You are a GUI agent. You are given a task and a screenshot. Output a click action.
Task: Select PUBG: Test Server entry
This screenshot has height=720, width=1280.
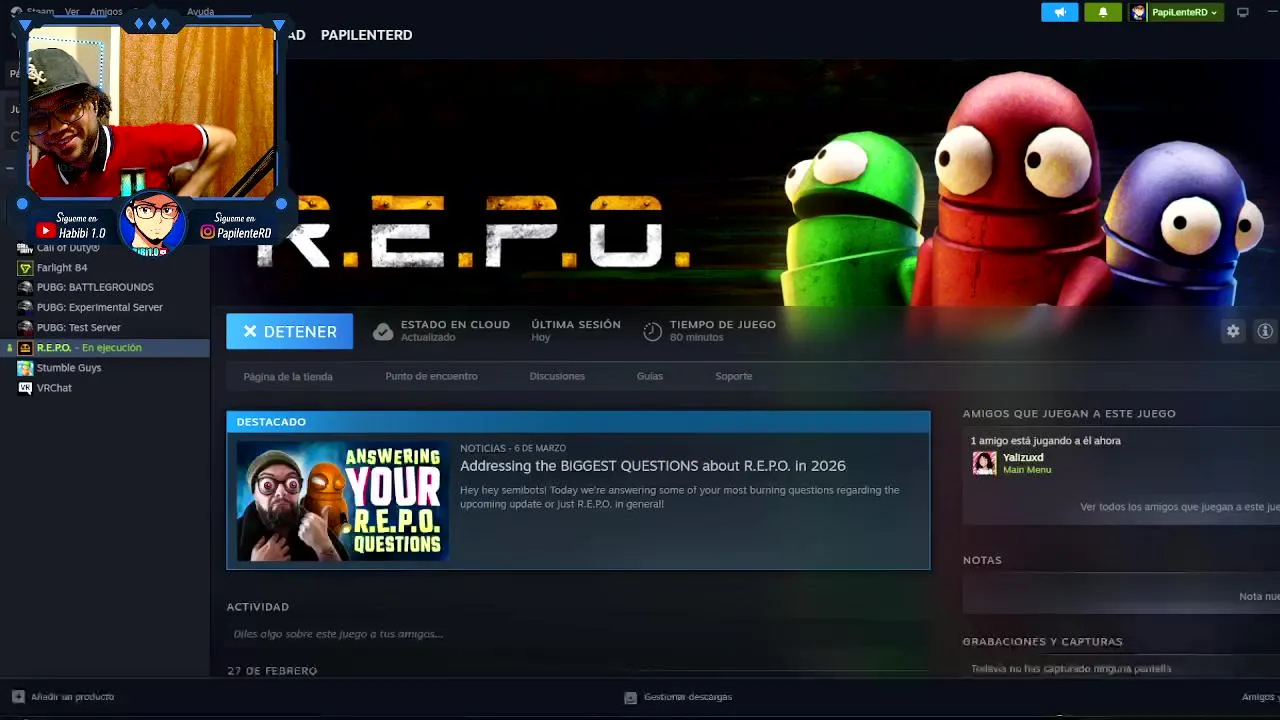(79, 327)
